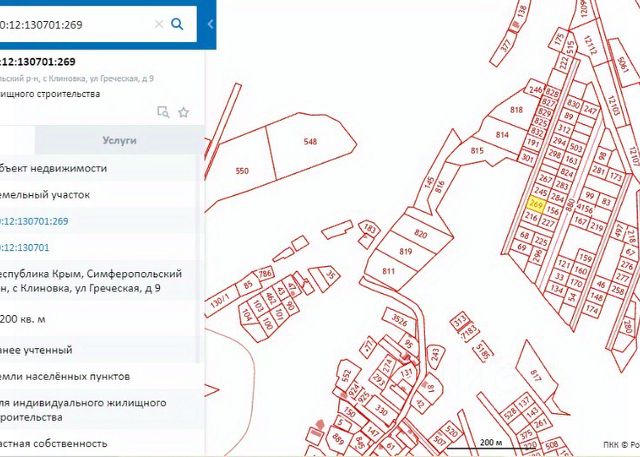This screenshot has width=640, height=457.
Task: Select highlighted yellow parcel 269
Action: pyautogui.click(x=536, y=204)
